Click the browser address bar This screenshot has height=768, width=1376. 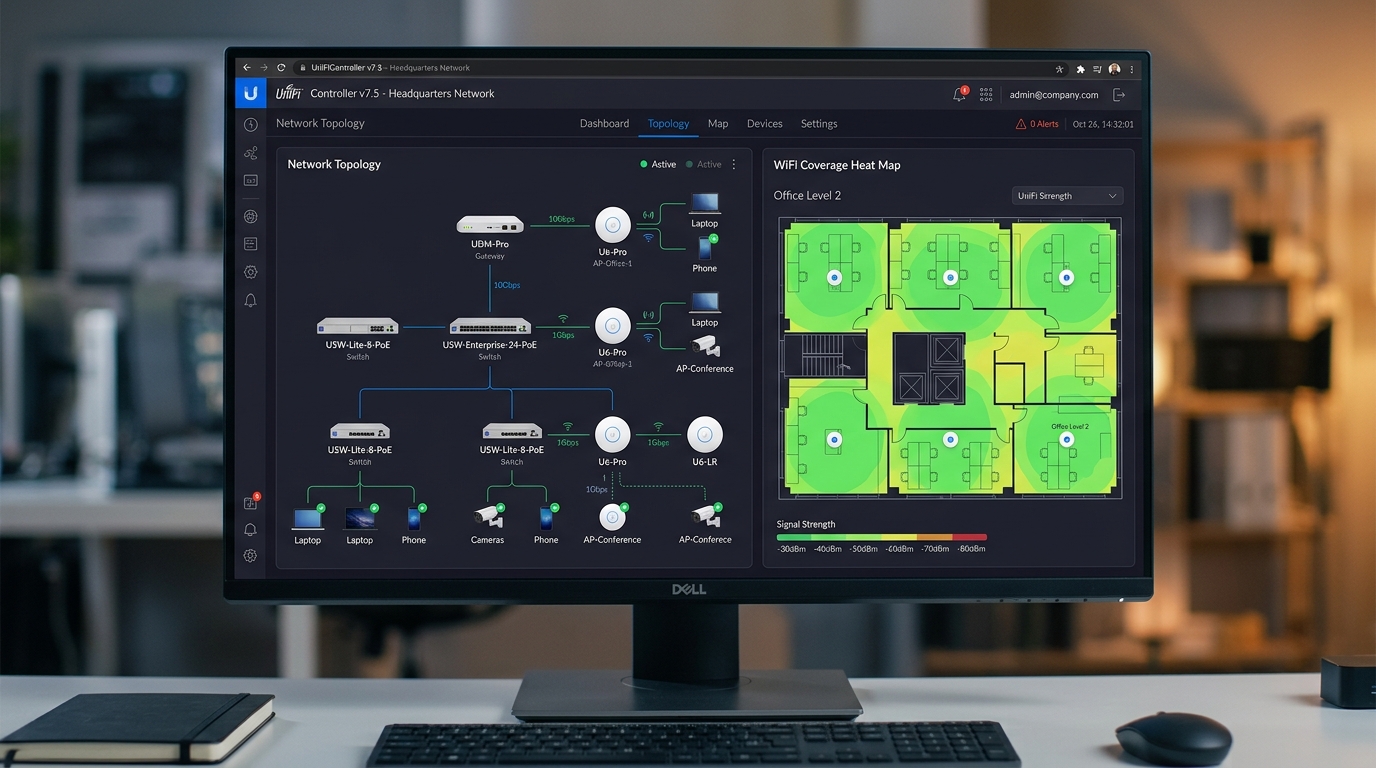[x=672, y=68]
